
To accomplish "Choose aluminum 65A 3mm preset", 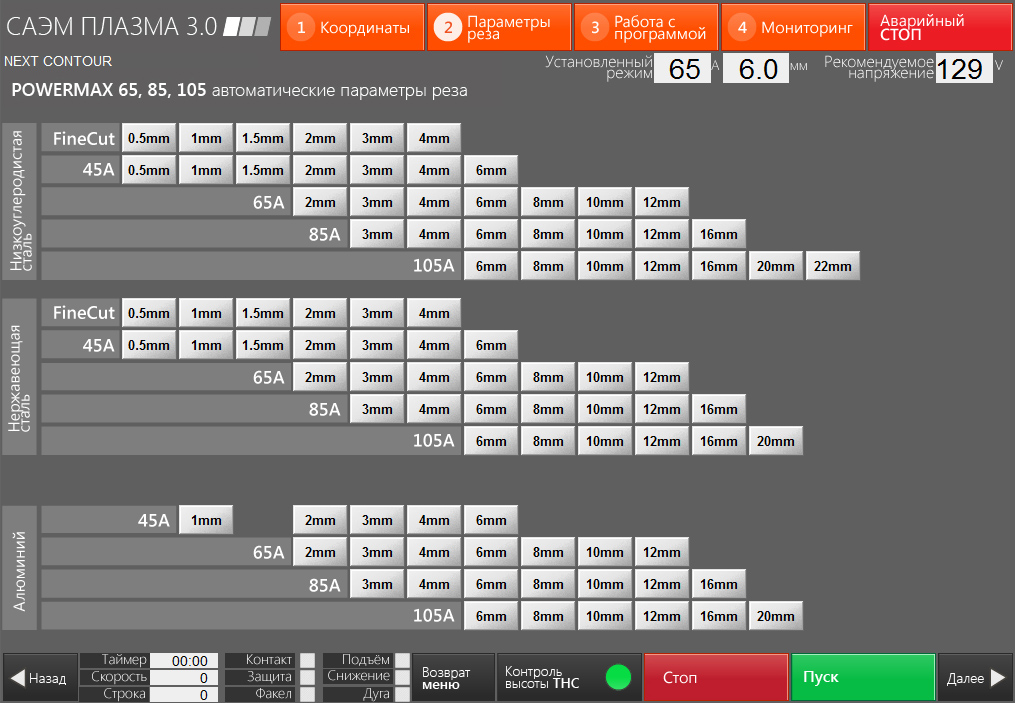I will (377, 552).
